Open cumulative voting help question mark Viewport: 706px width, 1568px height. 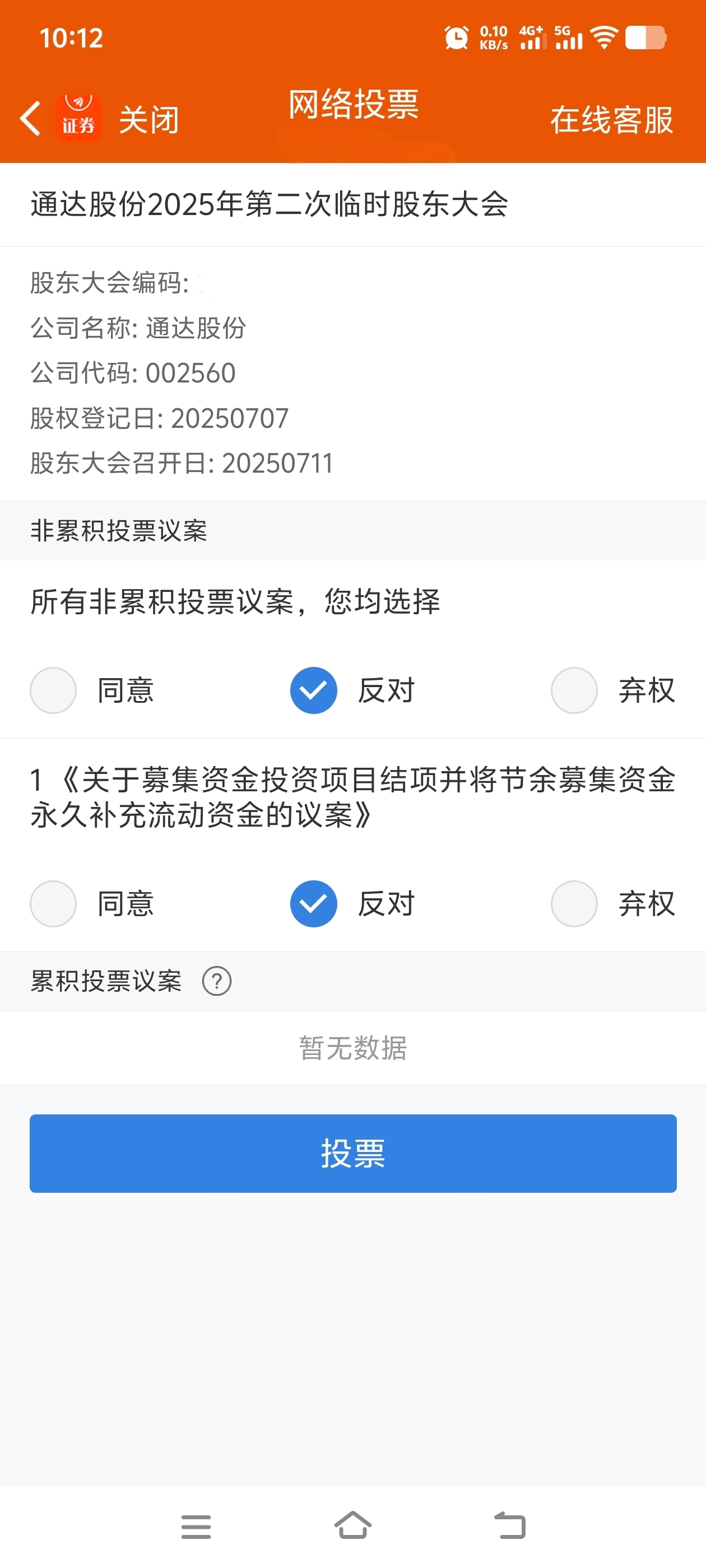point(216,981)
